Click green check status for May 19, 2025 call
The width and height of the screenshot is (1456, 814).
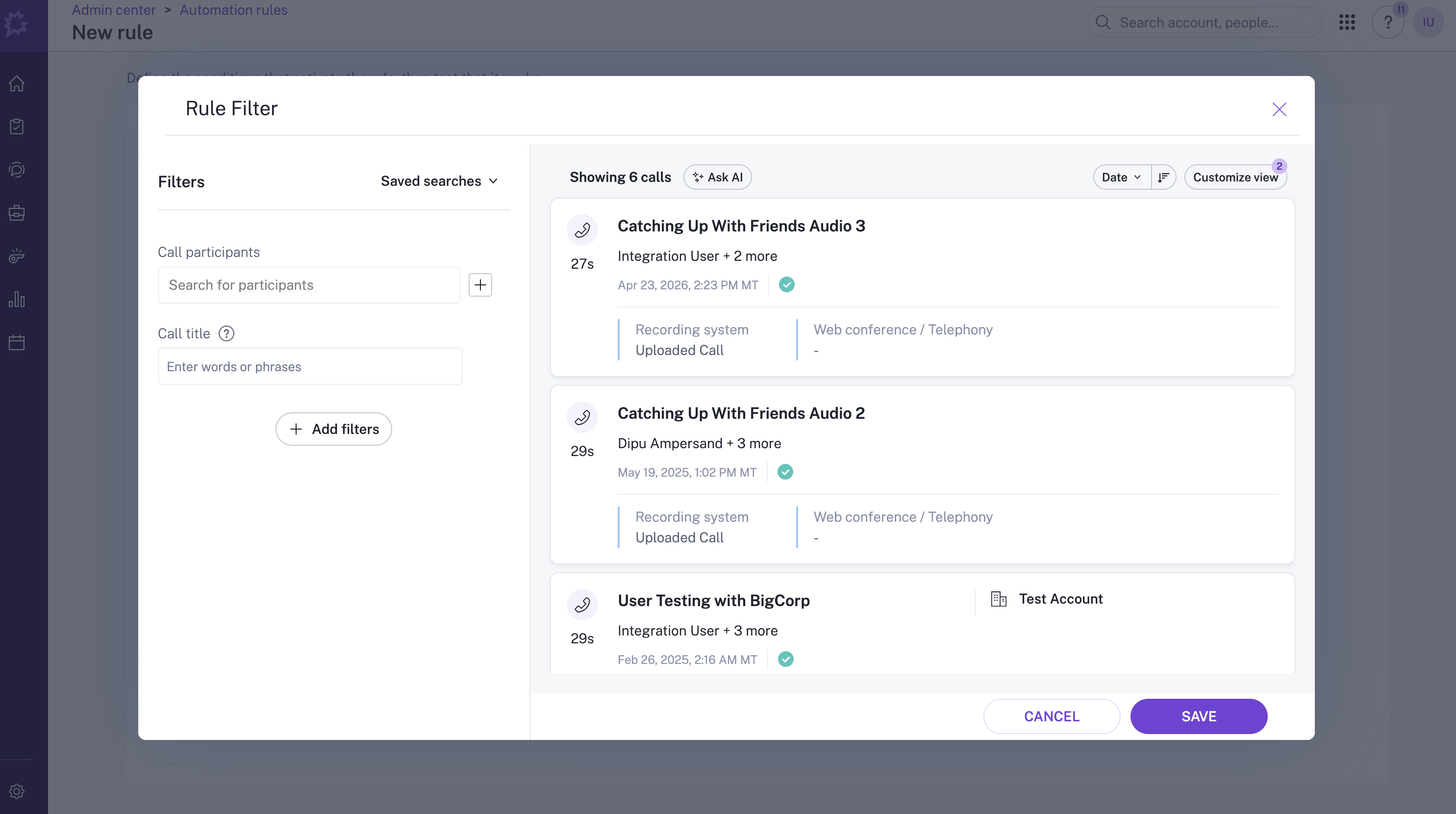[x=785, y=471]
